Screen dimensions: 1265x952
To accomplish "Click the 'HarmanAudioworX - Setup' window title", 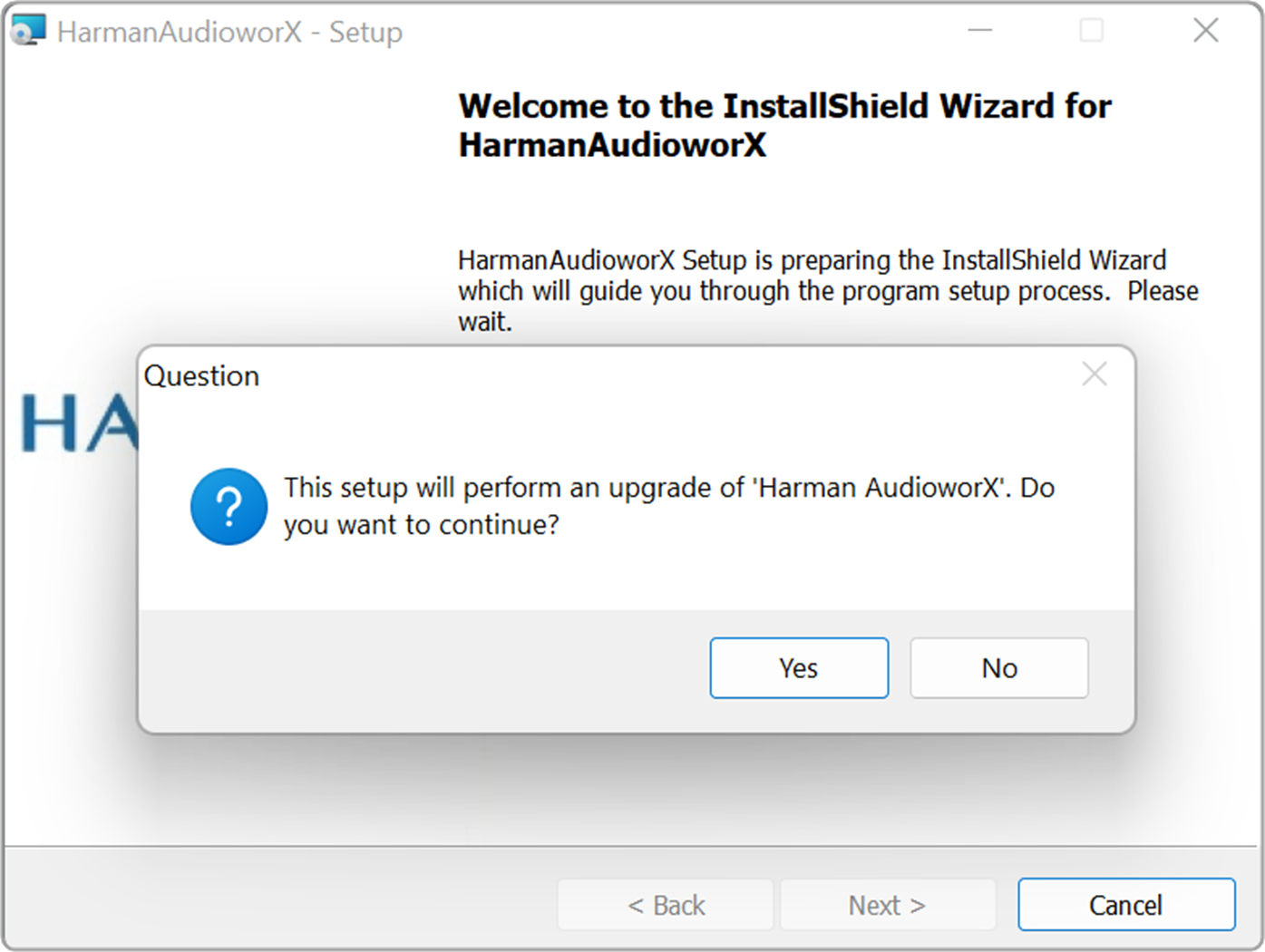I will 230,32.
